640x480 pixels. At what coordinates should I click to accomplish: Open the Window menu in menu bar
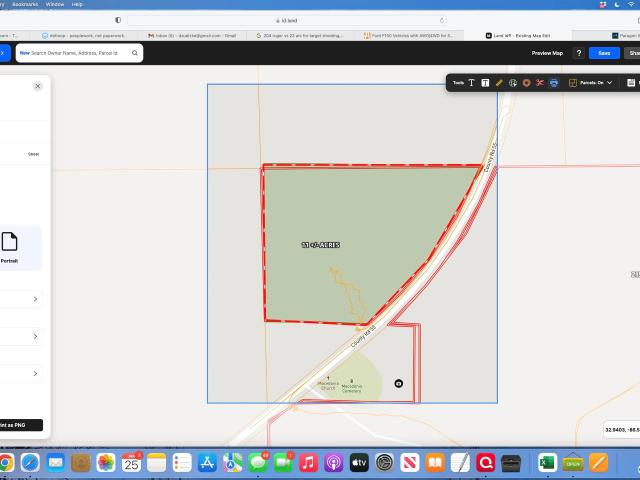pos(55,4)
